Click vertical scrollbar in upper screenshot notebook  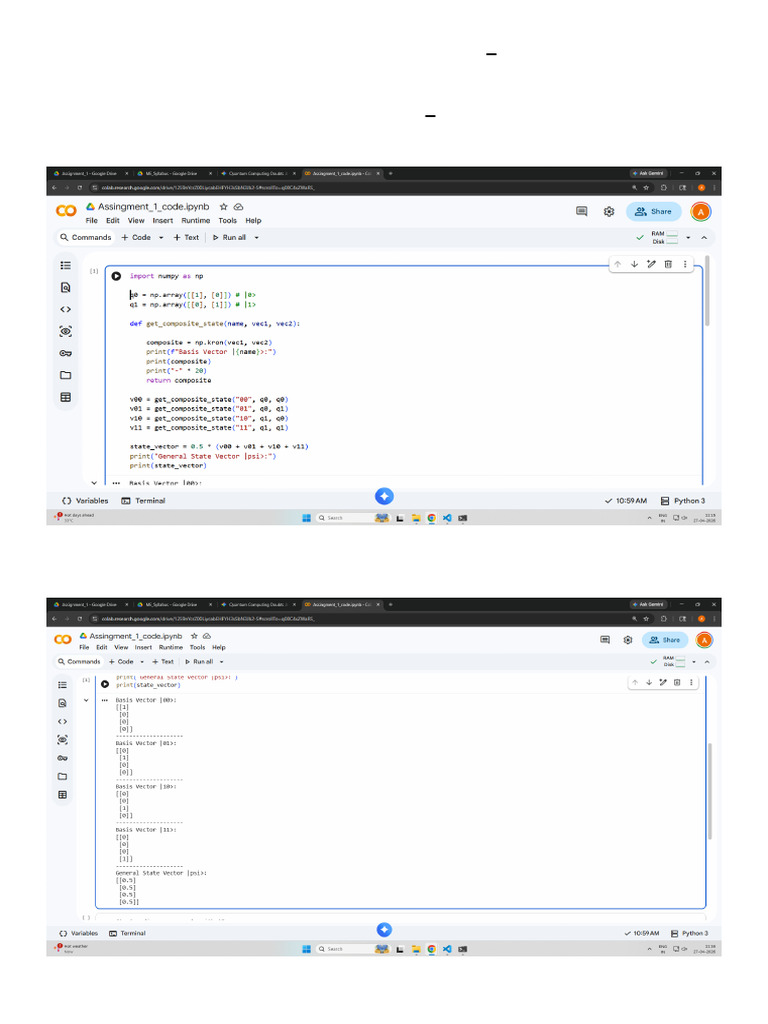[x=707, y=291]
